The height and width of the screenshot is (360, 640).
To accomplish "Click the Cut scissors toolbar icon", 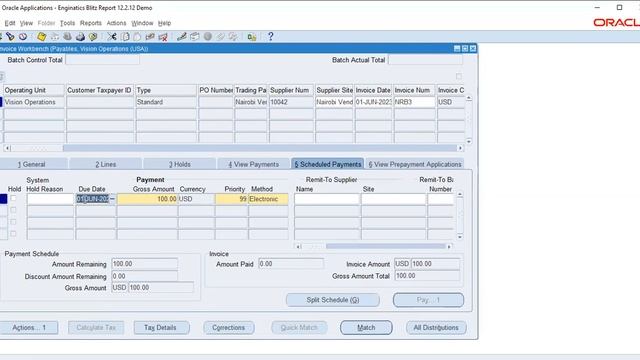I will click(112, 37).
